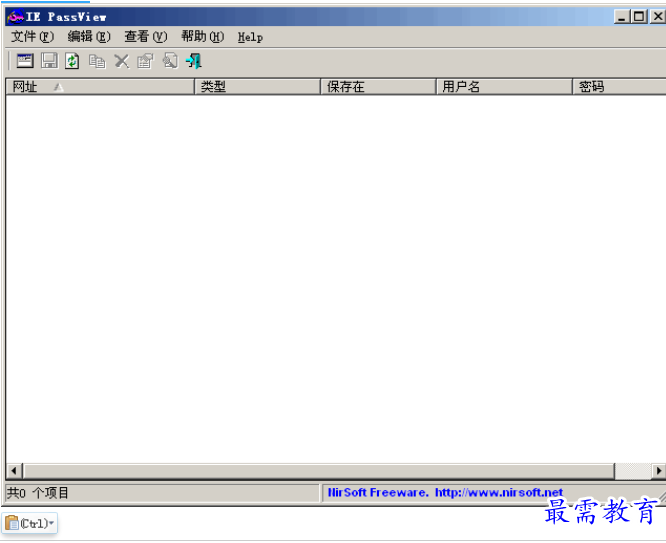Maximize the IE PassView window
The image size is (666, 543).
[639, 17]
